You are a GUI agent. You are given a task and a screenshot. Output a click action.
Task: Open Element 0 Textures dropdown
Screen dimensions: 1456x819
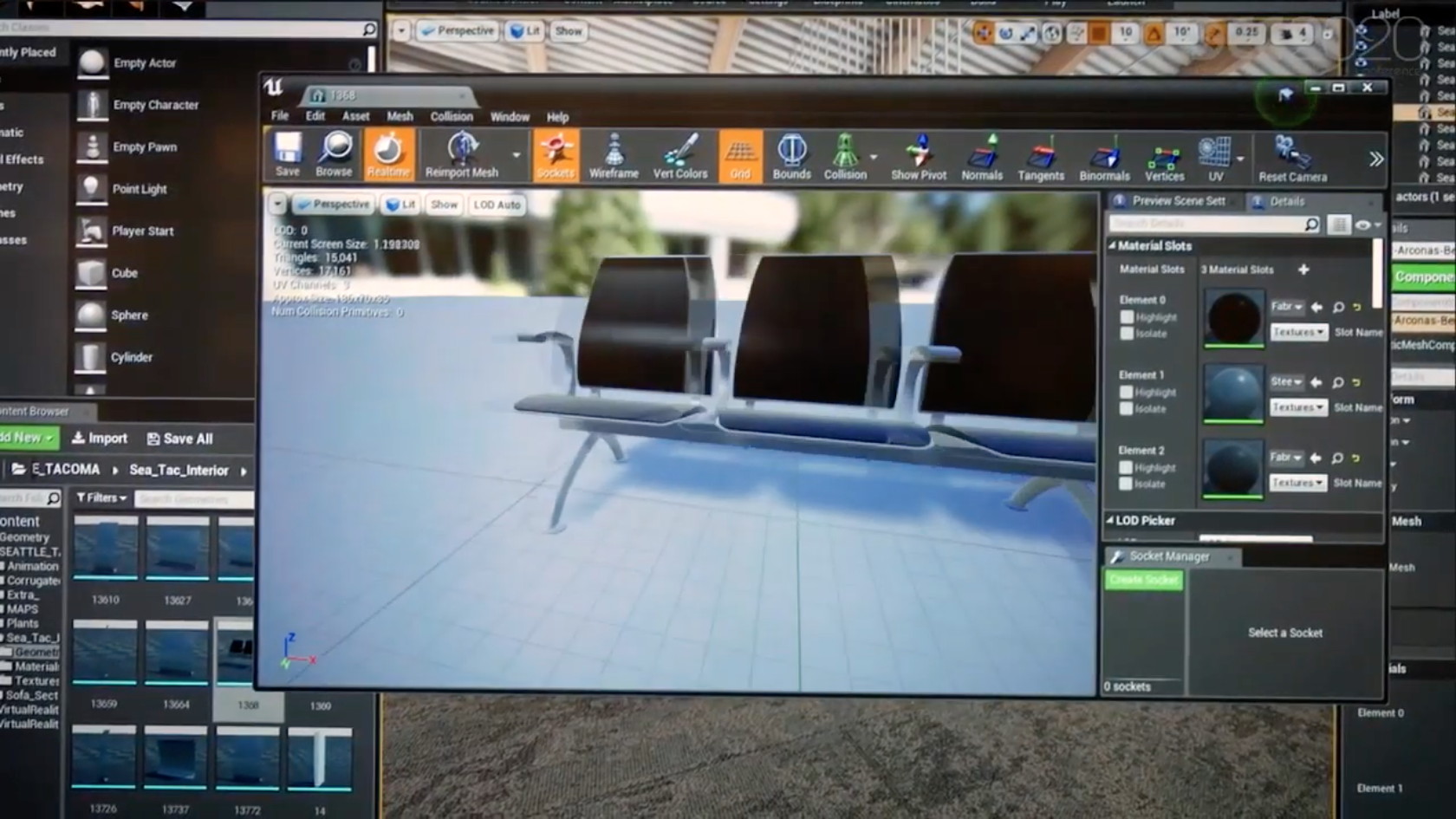click(x=1298, y=332)
